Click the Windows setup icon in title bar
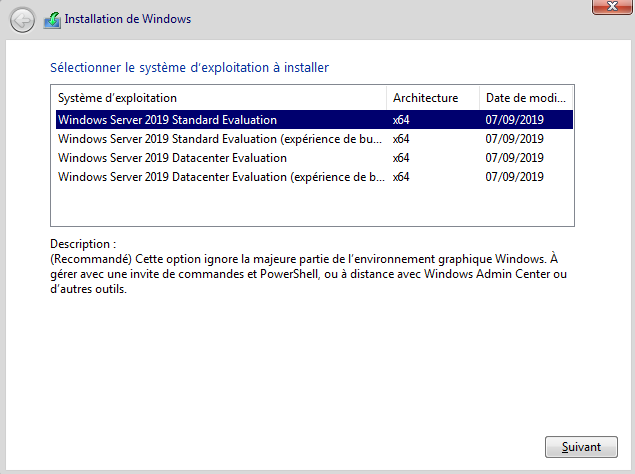 pos(51,18)
